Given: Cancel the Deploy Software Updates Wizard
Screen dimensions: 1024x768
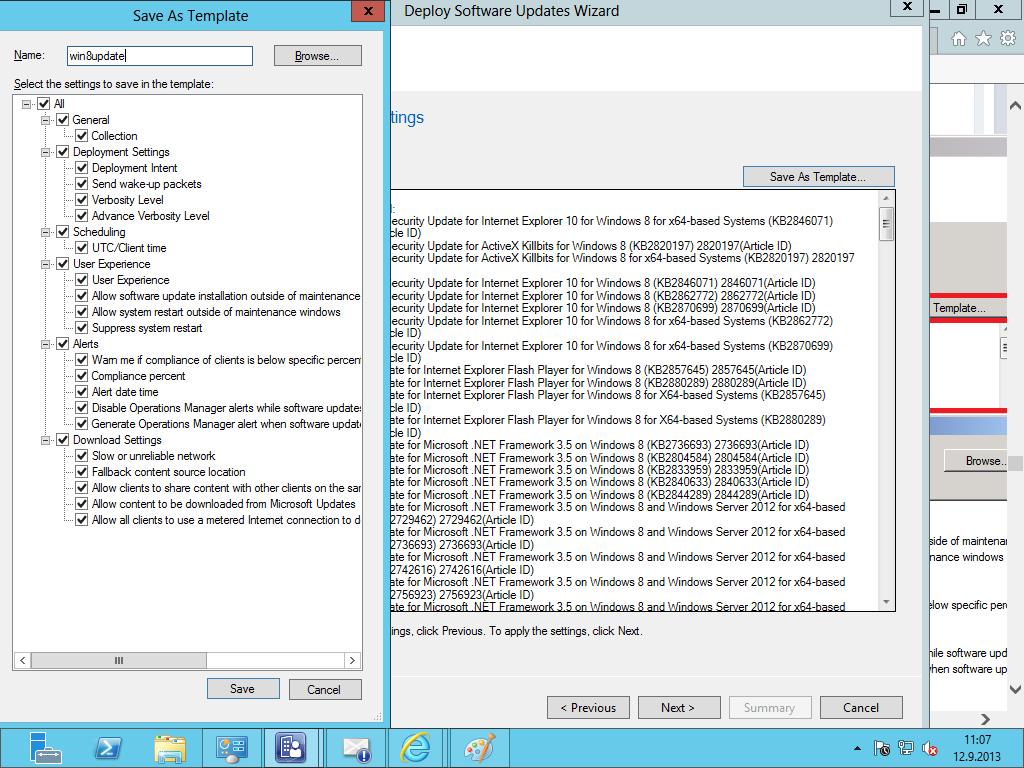Looking at the screenshot, I should tap(861, 707).
